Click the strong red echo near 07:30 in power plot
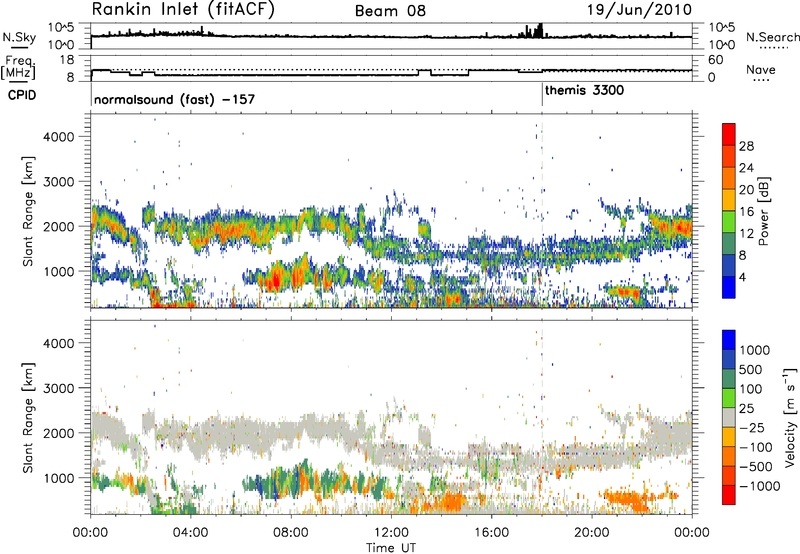Viewport: 800px width, 554px height. (276, 280)
